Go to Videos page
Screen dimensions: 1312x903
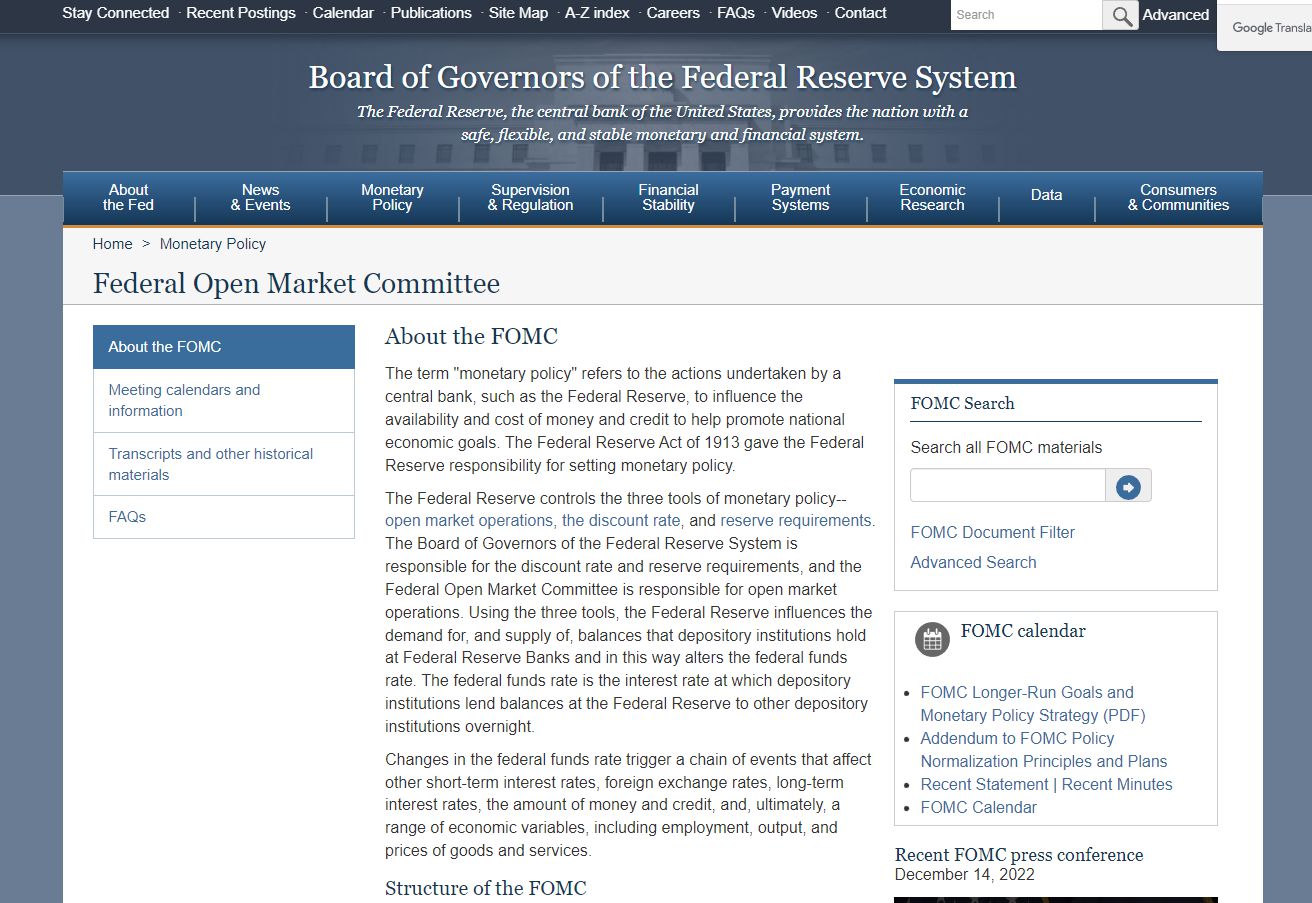(x=794, y=13)
